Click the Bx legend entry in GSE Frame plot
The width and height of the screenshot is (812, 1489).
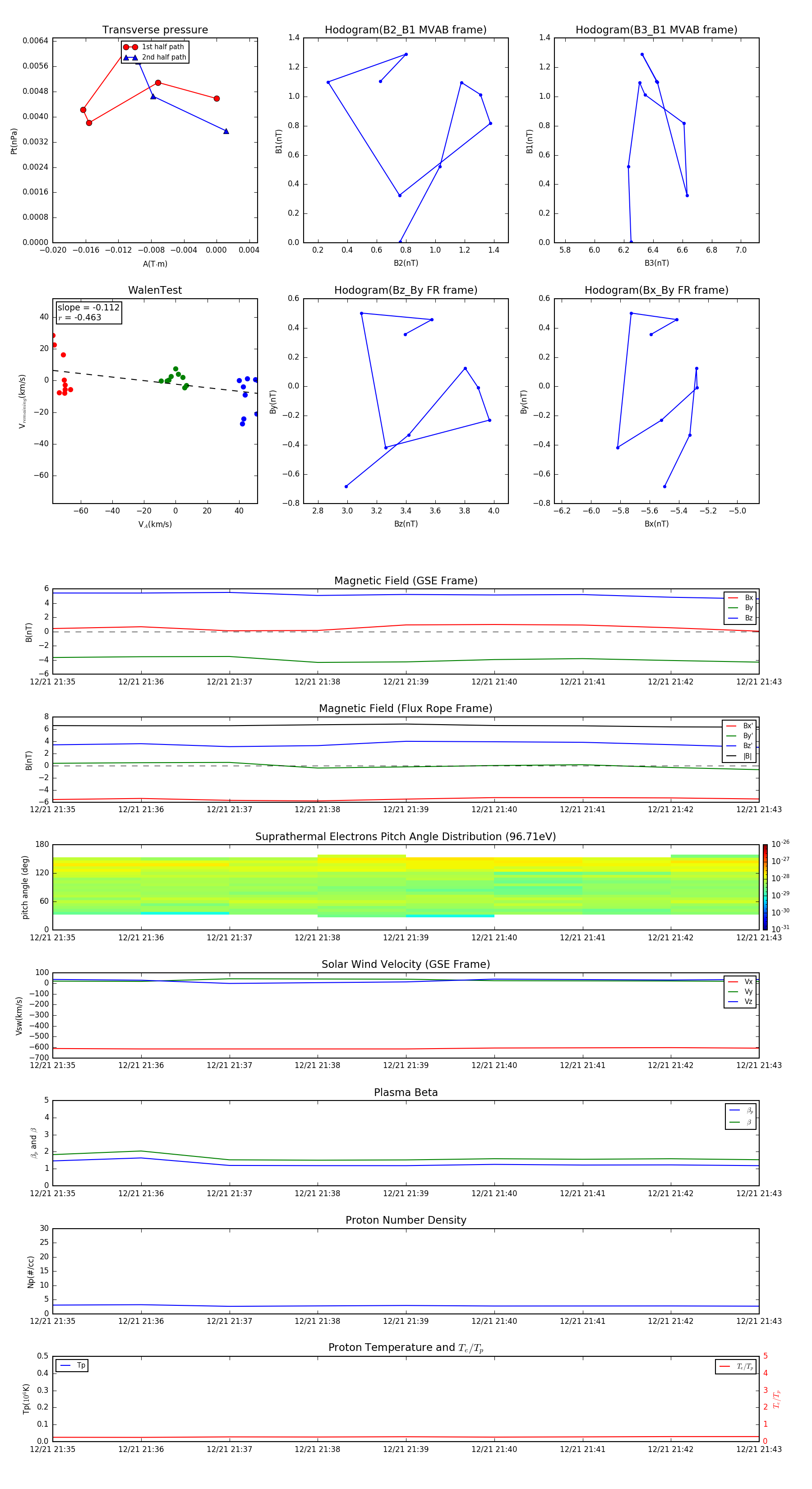coord(740,598)
